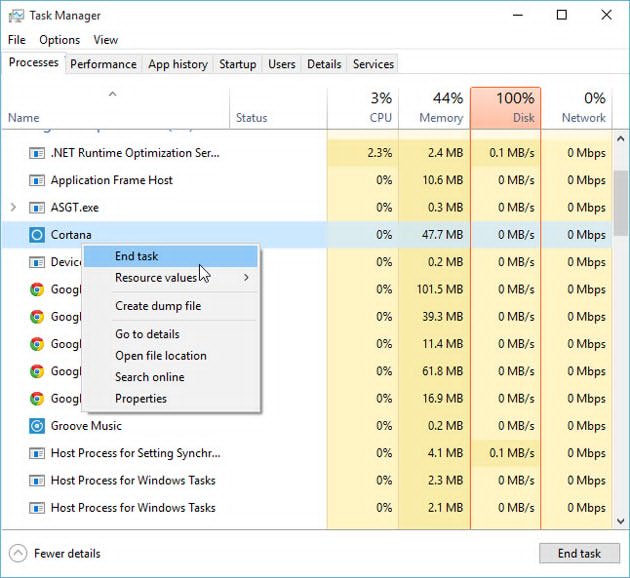
Task: Click the 101.5 MB memory value
Action: 440,290
